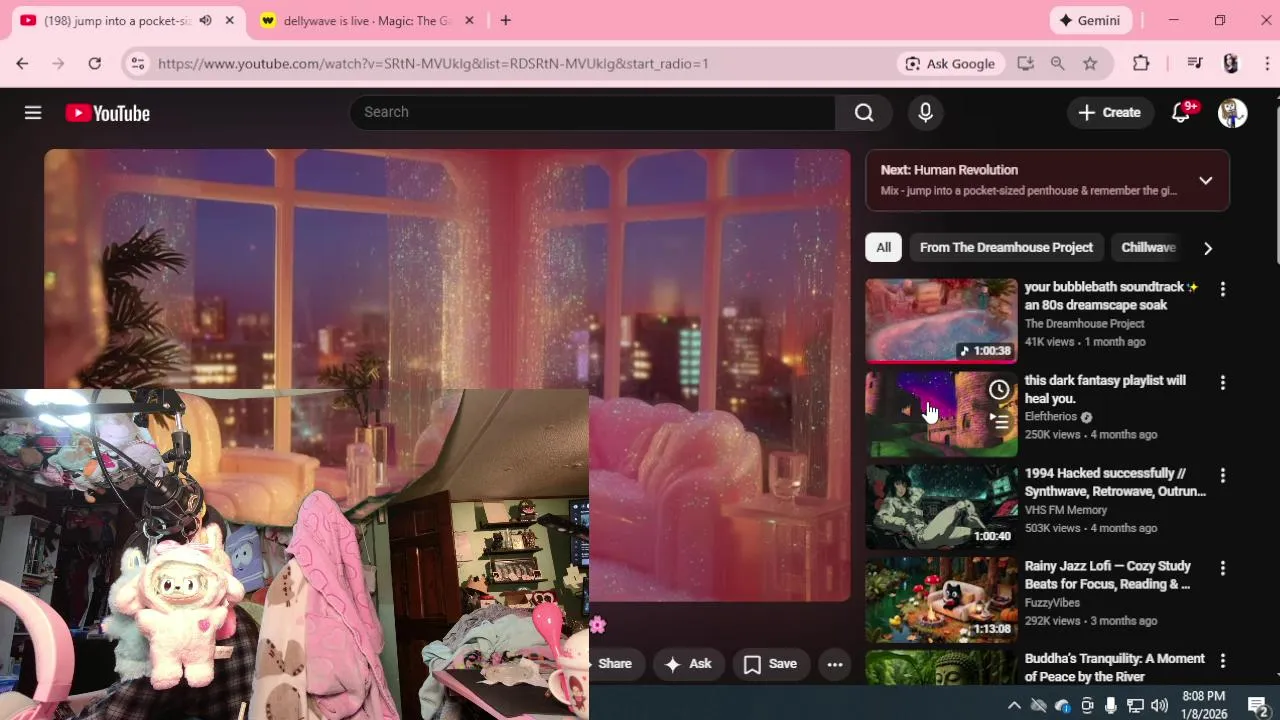Open more options for 1994 Hacked successfully video
1280x720 pixels.
coord(1222,475)
